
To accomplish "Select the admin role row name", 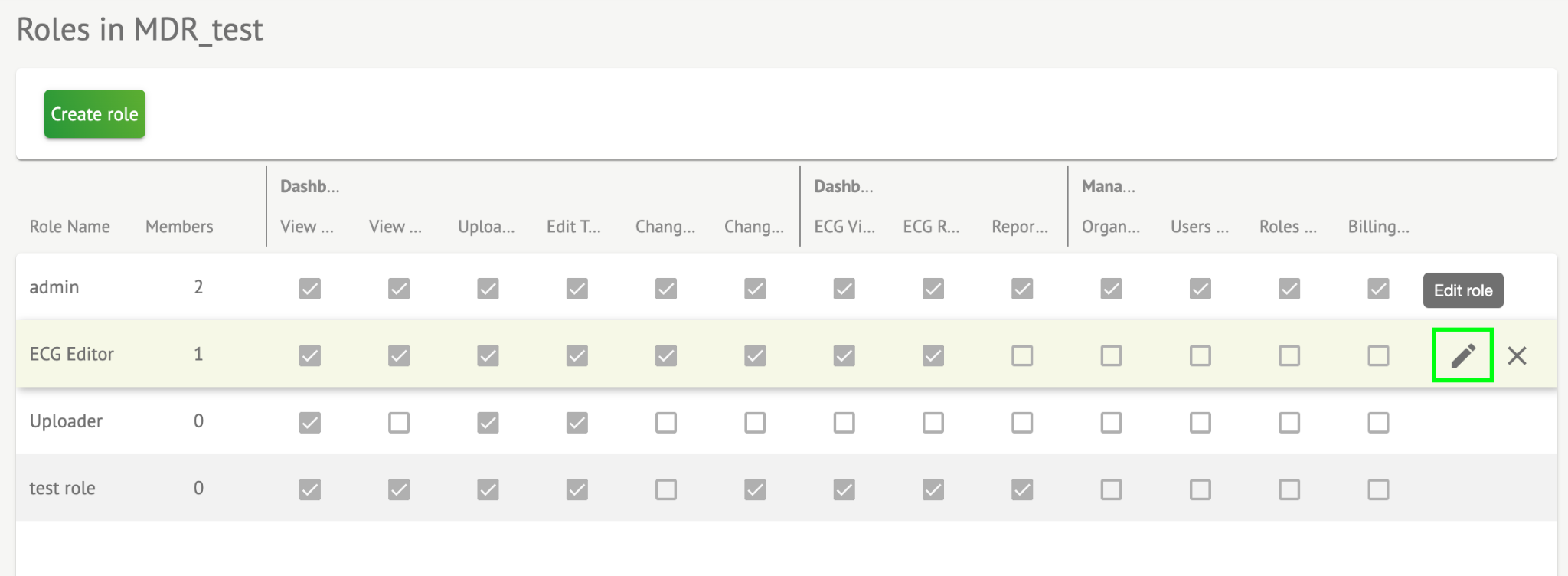I will [x=54, y=287].
